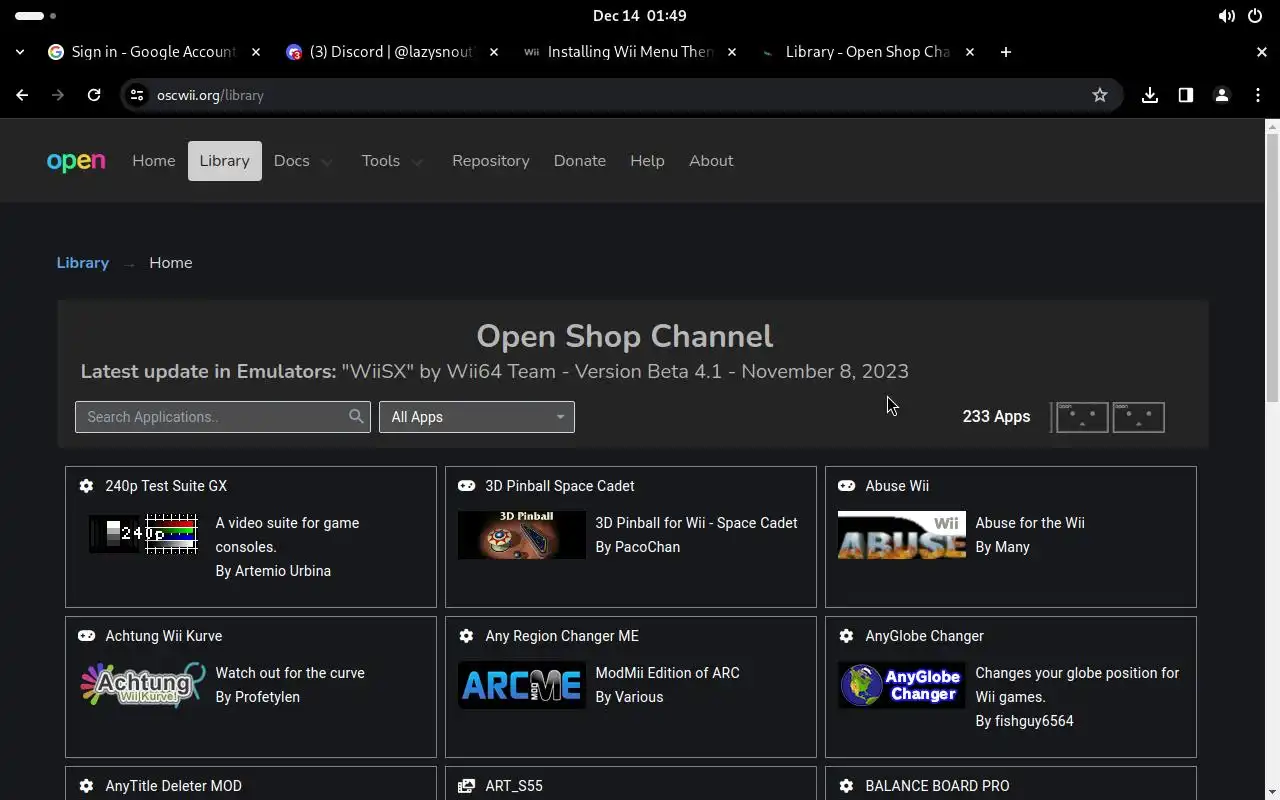Image resolution: width=1280 pixels, height=800 pixels.
Task: Click 'By fishguy6564' author text
Action: [x=1024, y=721]
